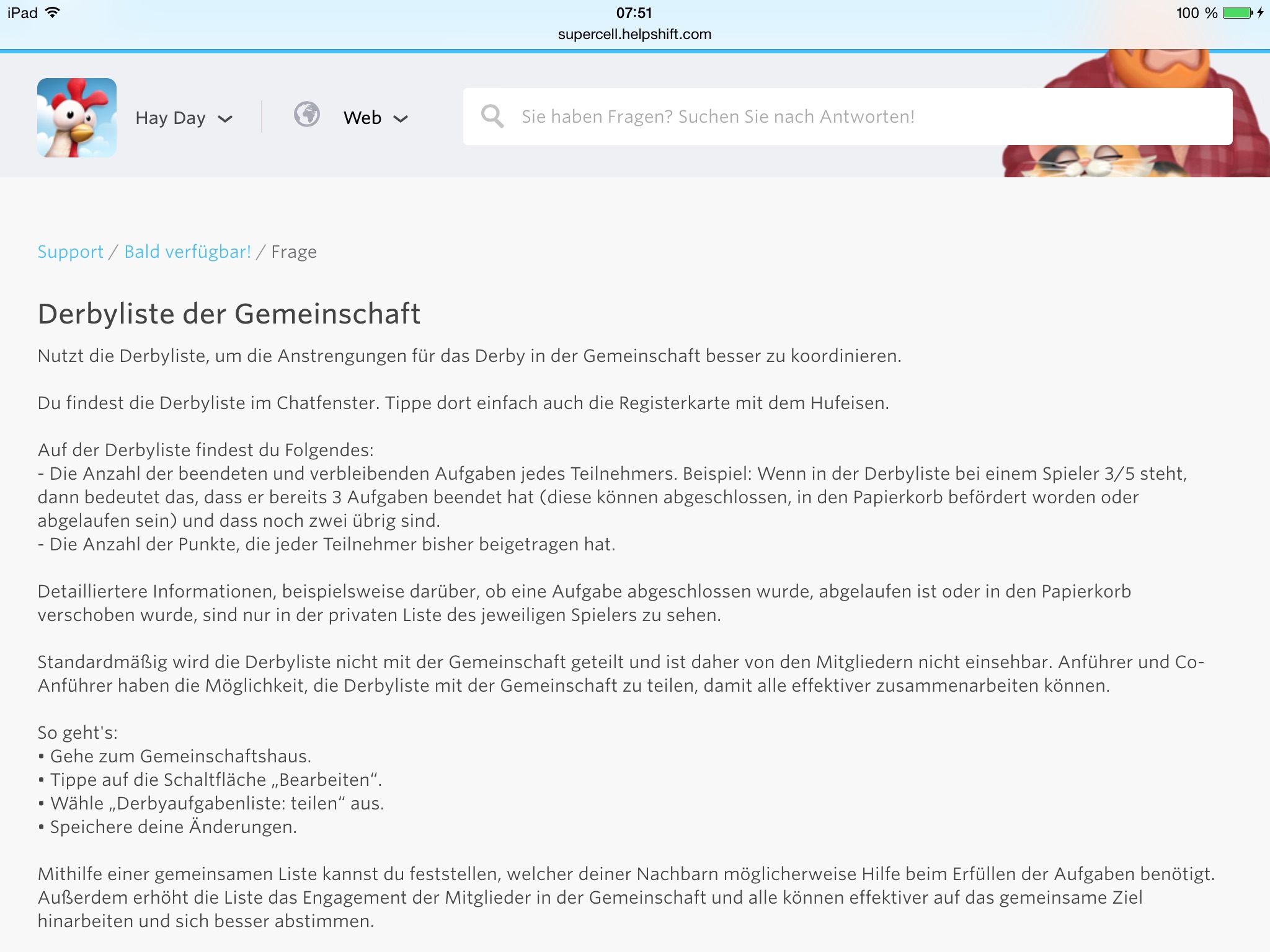
Task: Open the Web platform selector label
Action: tap(362, 118)
